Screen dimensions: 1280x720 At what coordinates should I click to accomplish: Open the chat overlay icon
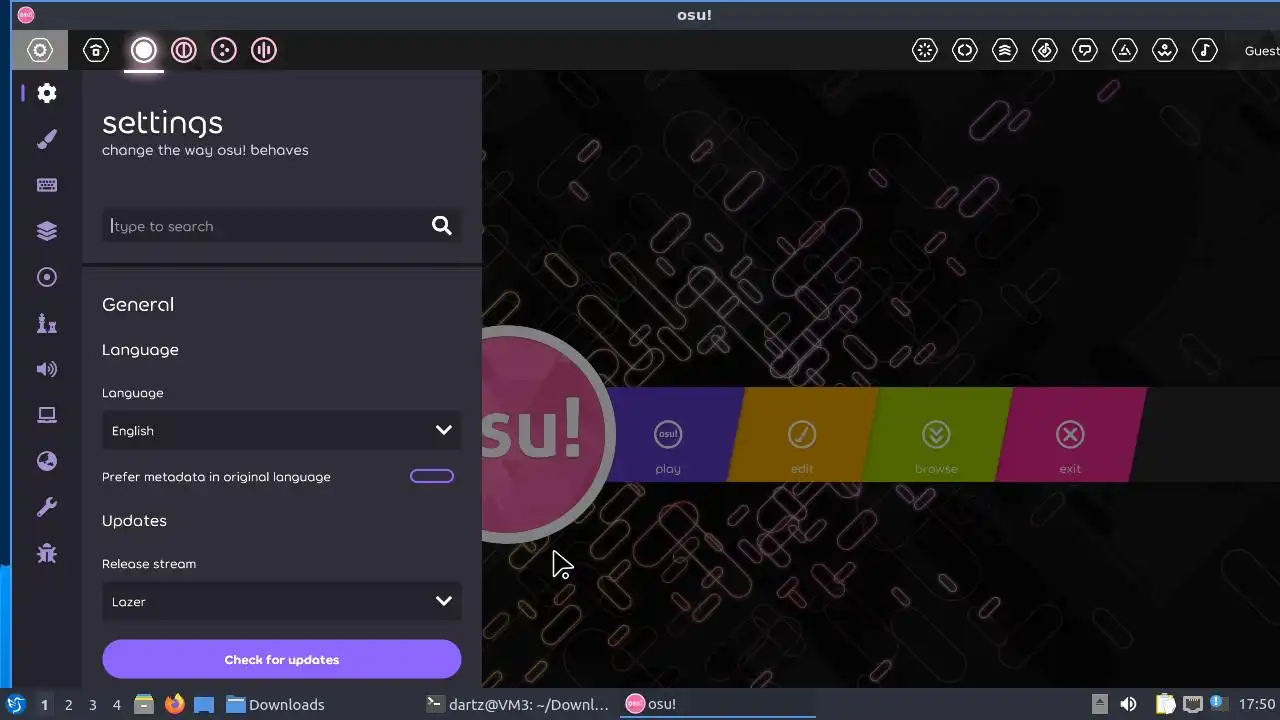pos(1085,50)
